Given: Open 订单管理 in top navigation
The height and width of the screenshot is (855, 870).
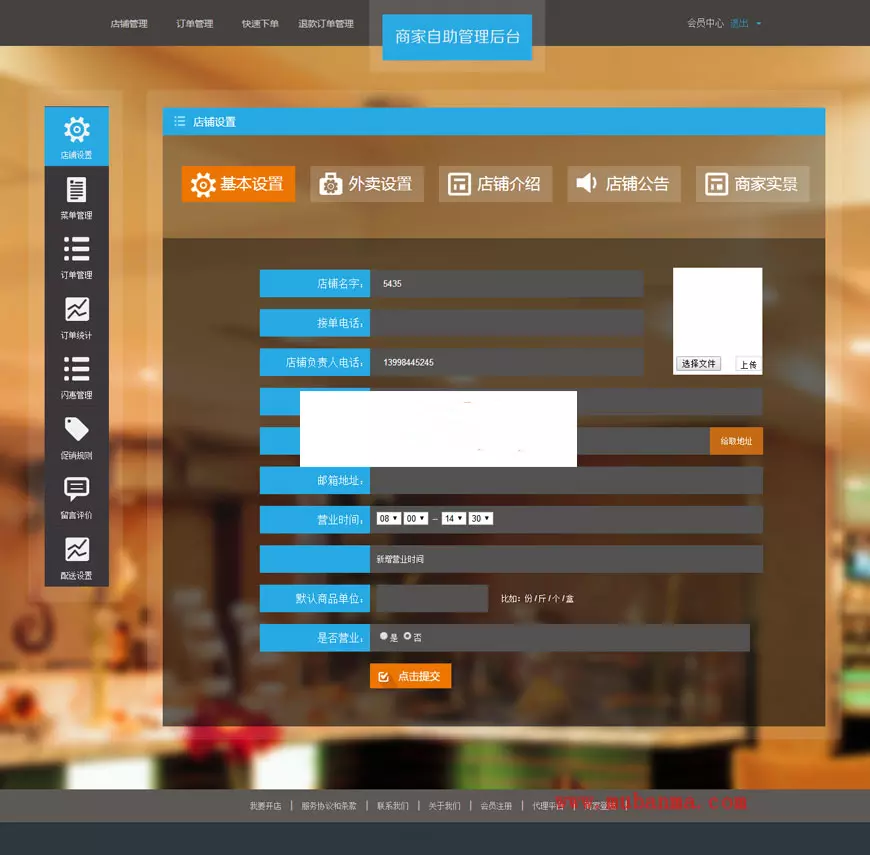Looking at the screenshot, I should click(194, 24).
